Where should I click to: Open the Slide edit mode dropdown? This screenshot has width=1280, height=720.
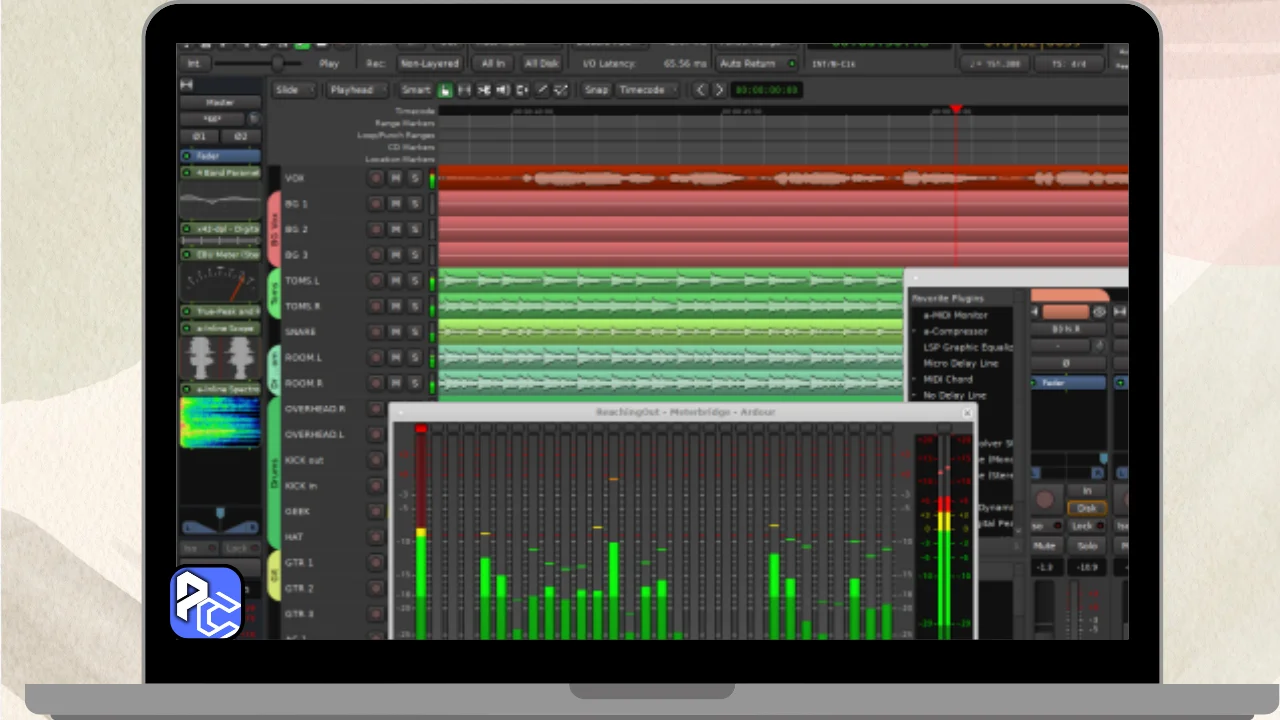[x=294, y=90]
